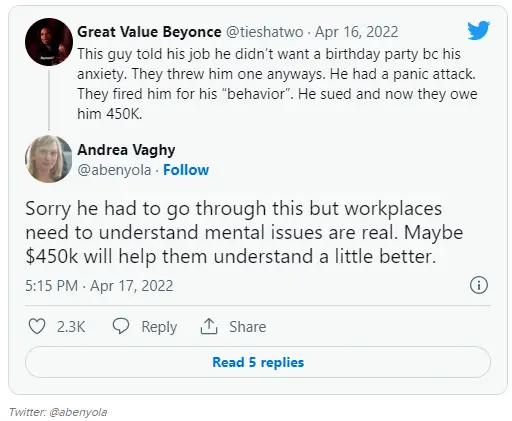The width and height of the screenshot is (512, 421).
Task: Click the 2.3K likes count
Action: [71, 327]
